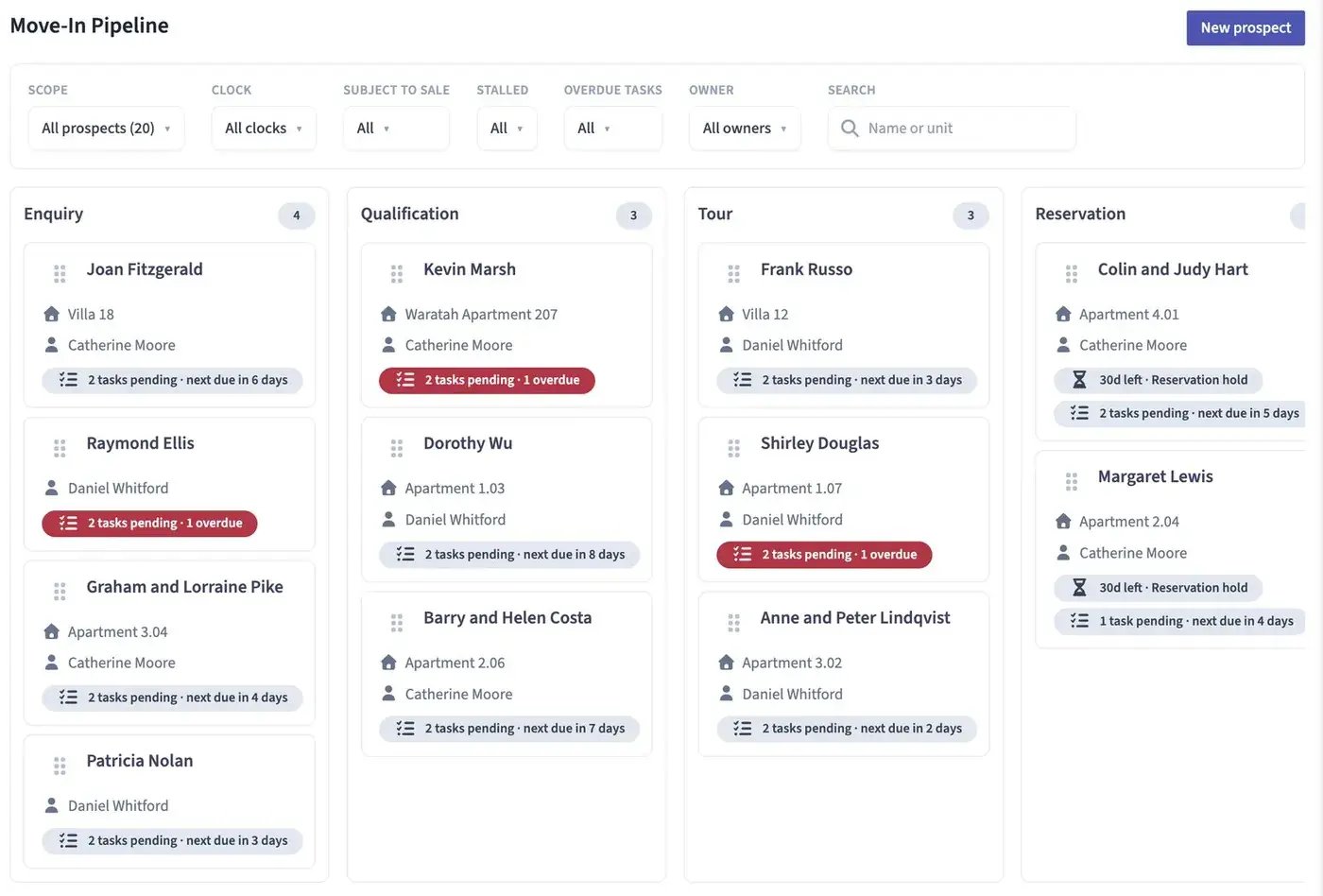The height and width of the screenshot is (896, 1323).
Task: Open Kevin Marsh's overdue tasks badge
Action: (487, 380)
